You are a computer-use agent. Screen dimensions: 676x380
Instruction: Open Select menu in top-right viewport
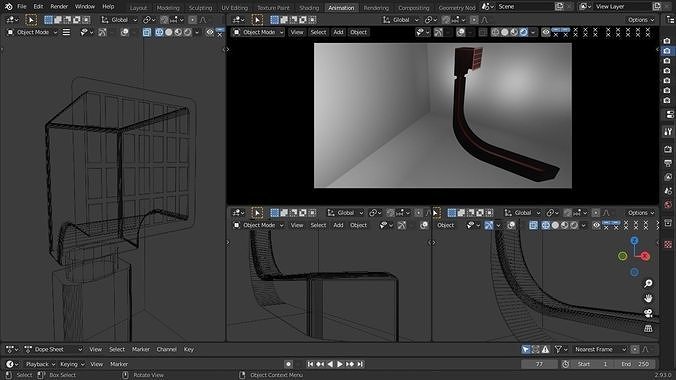coord(318,32)
